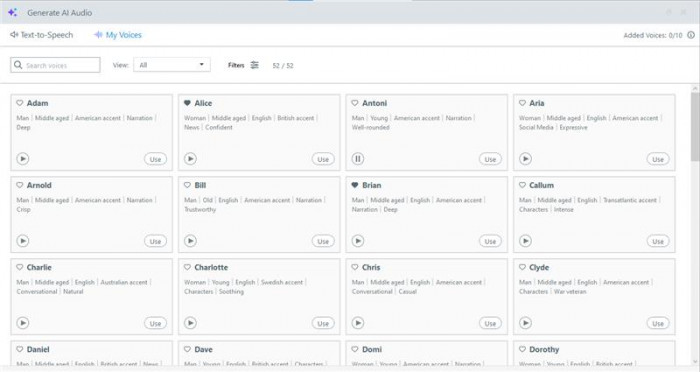Use the Charlie voice
This screenshot has width=700, height=372.
155,323
